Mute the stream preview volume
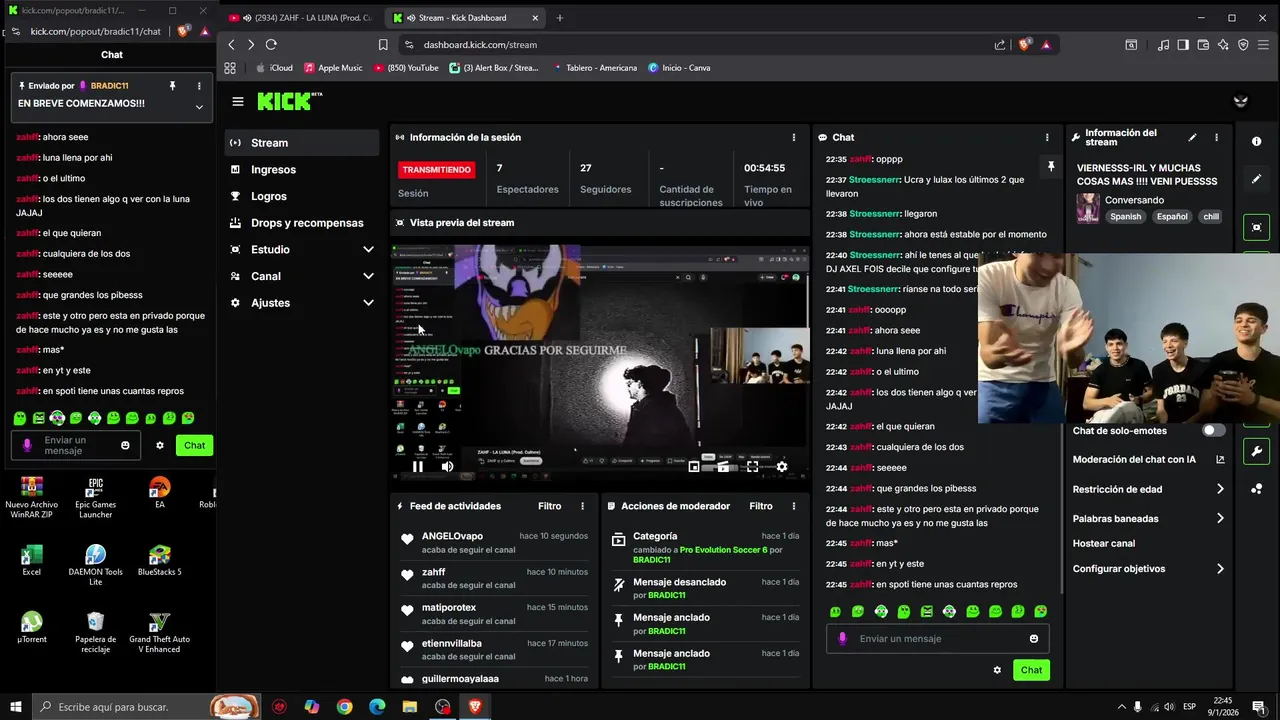Screen dimensions: 1280x720 [x=447, y=466]
